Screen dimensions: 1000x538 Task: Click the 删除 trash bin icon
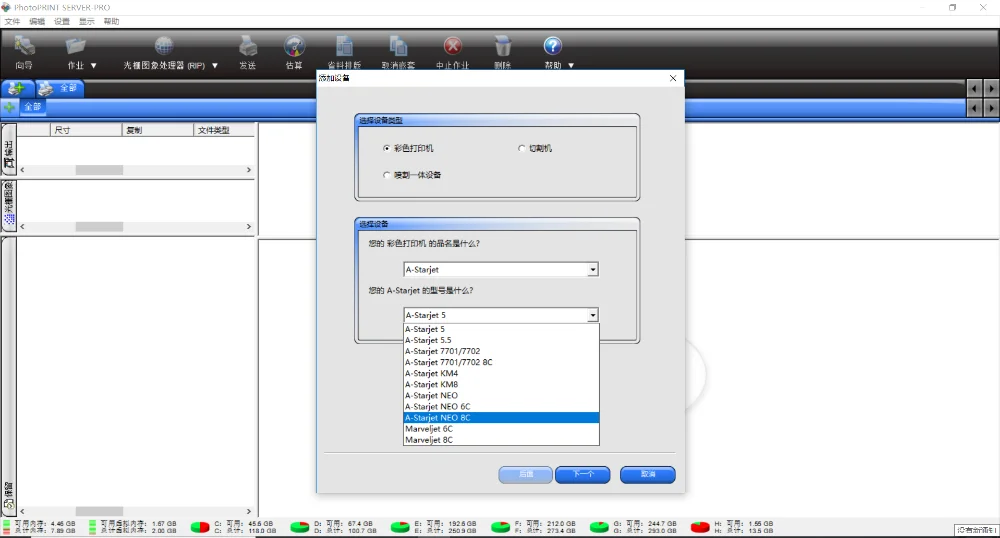[x=503, y=46]
